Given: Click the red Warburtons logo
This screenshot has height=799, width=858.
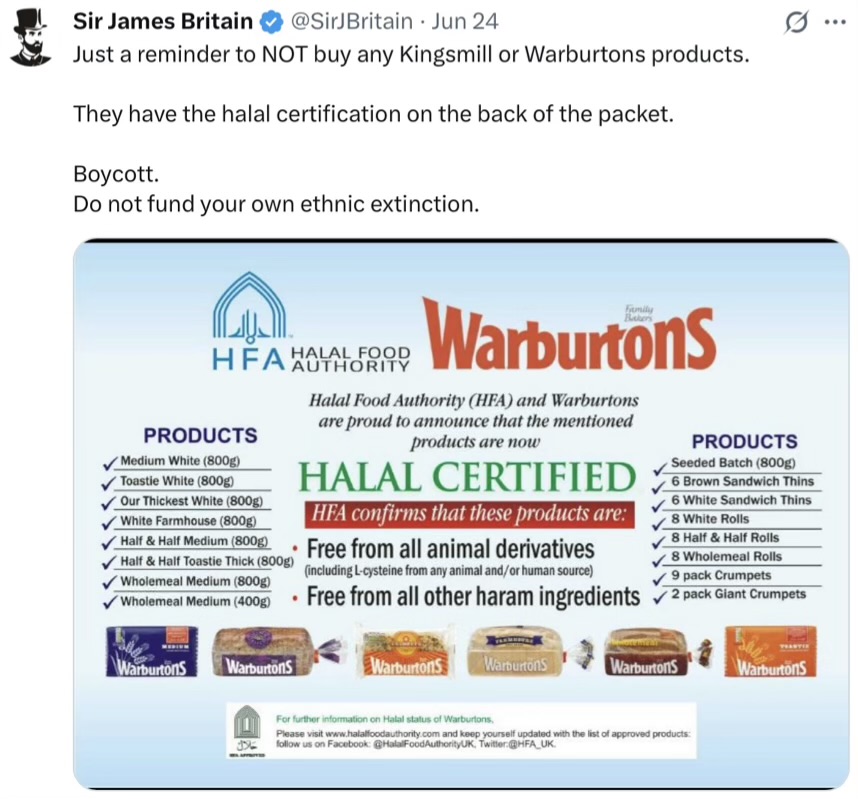Looking at the screenshot, I should click(569, 337).
